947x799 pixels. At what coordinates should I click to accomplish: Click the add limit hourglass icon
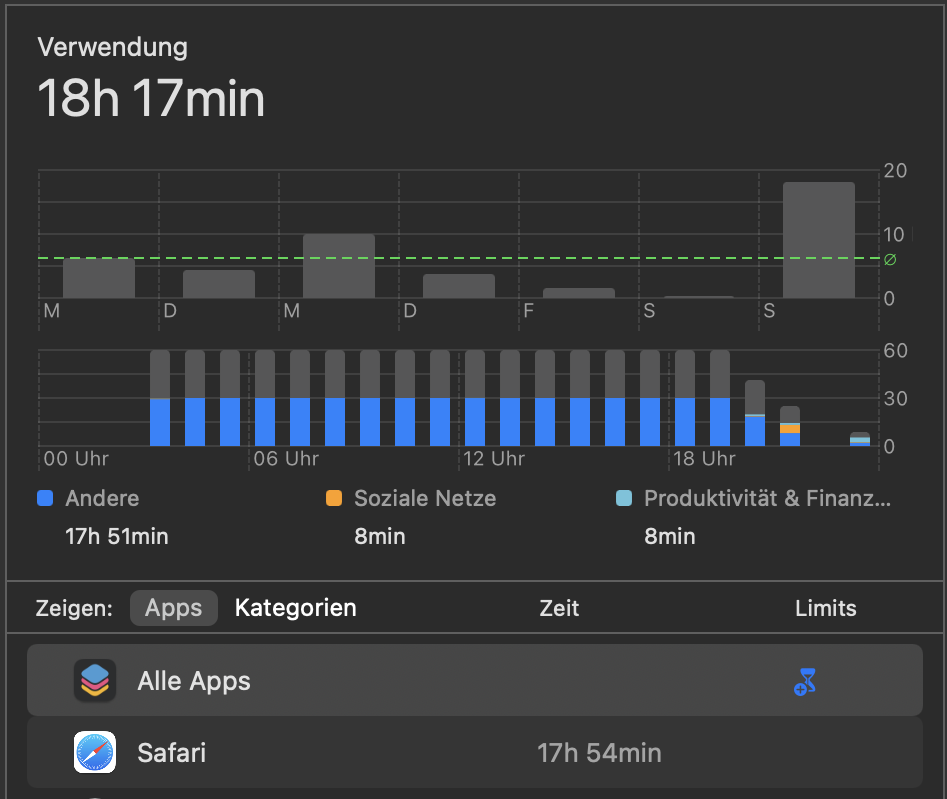click(805, 681)
